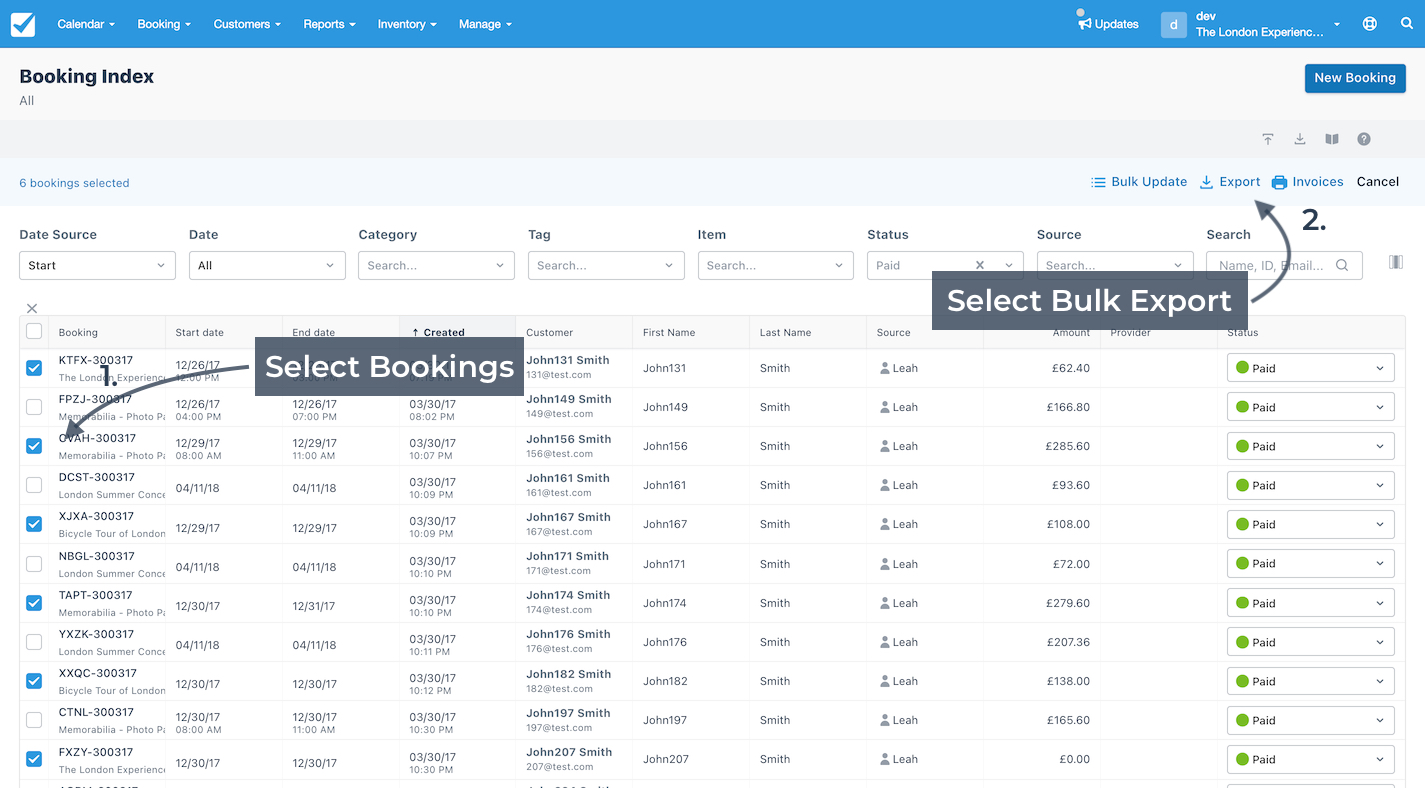Click the upload arrow toolbar icon
The width and height of the screenshot is (1425, 788).
[x=1268, y=139]
